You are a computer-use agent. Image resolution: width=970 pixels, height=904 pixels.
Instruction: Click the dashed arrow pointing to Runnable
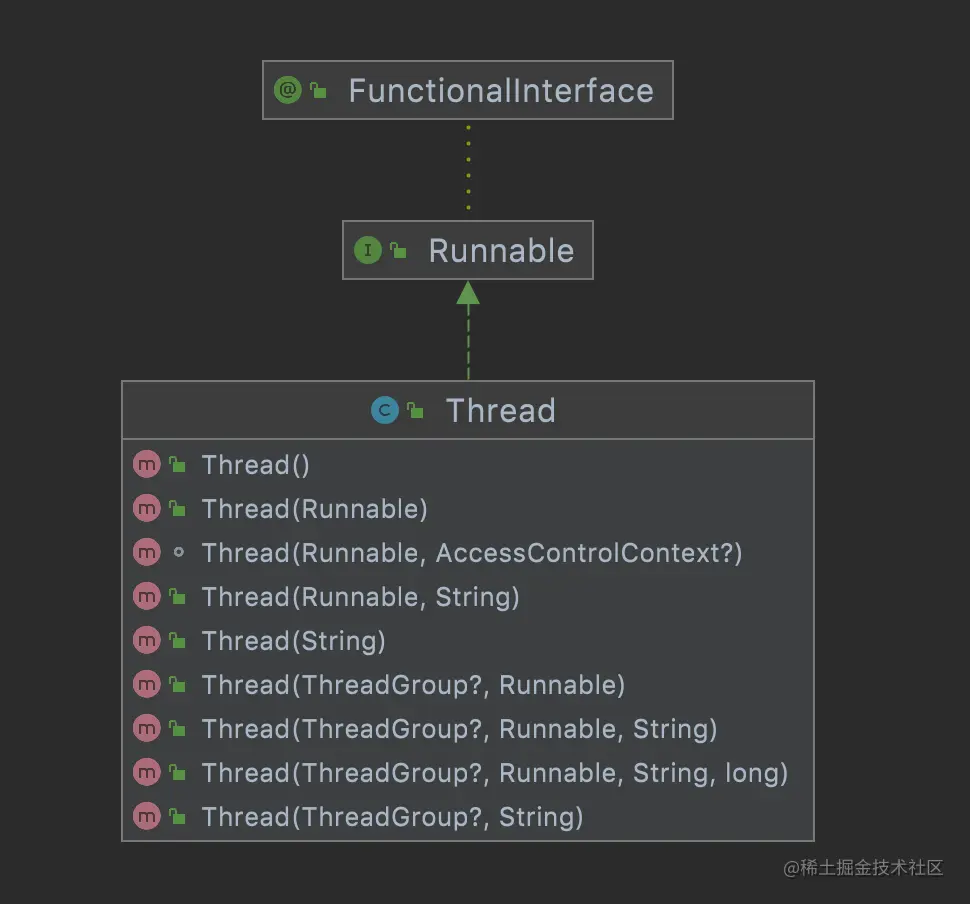[x=468, y=330]
